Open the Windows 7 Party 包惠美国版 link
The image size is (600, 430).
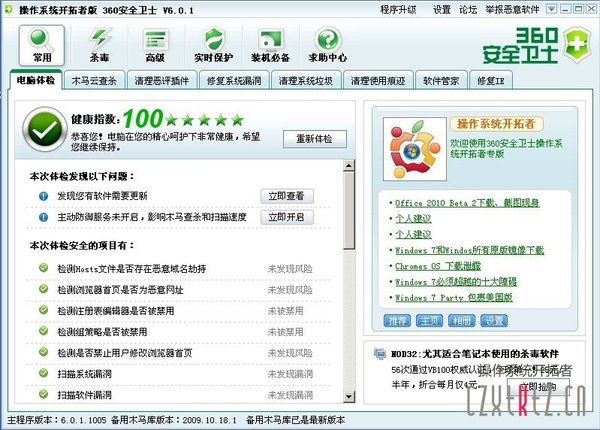[x=453, y=298]
